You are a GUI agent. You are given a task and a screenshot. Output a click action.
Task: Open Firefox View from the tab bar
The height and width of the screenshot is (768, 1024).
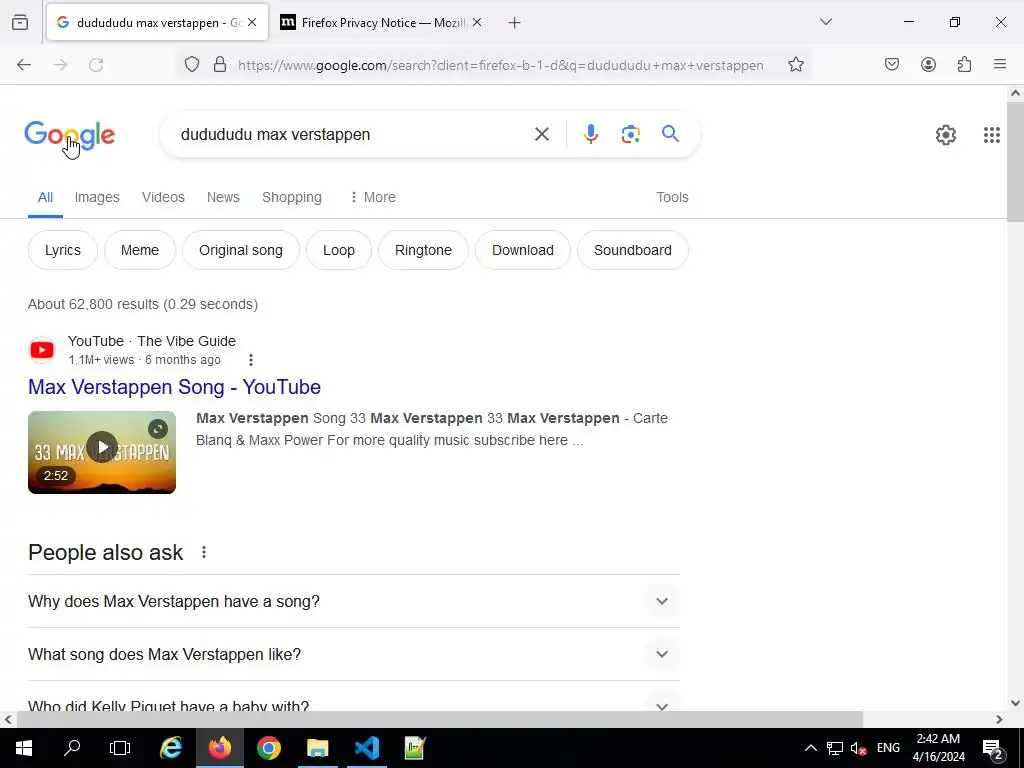click(20, 22)
